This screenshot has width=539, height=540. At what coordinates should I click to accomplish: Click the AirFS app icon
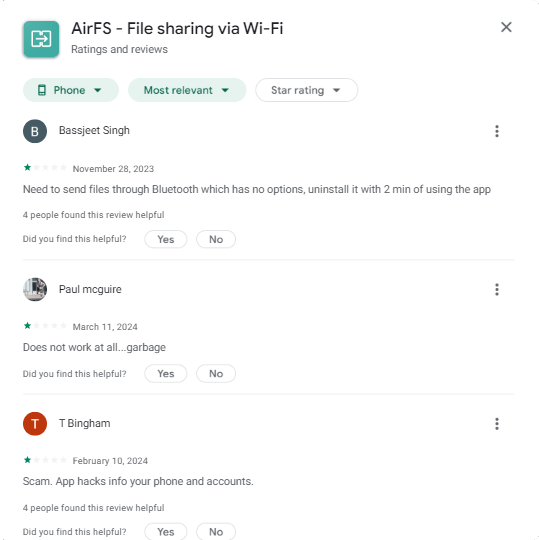[41, 39]
